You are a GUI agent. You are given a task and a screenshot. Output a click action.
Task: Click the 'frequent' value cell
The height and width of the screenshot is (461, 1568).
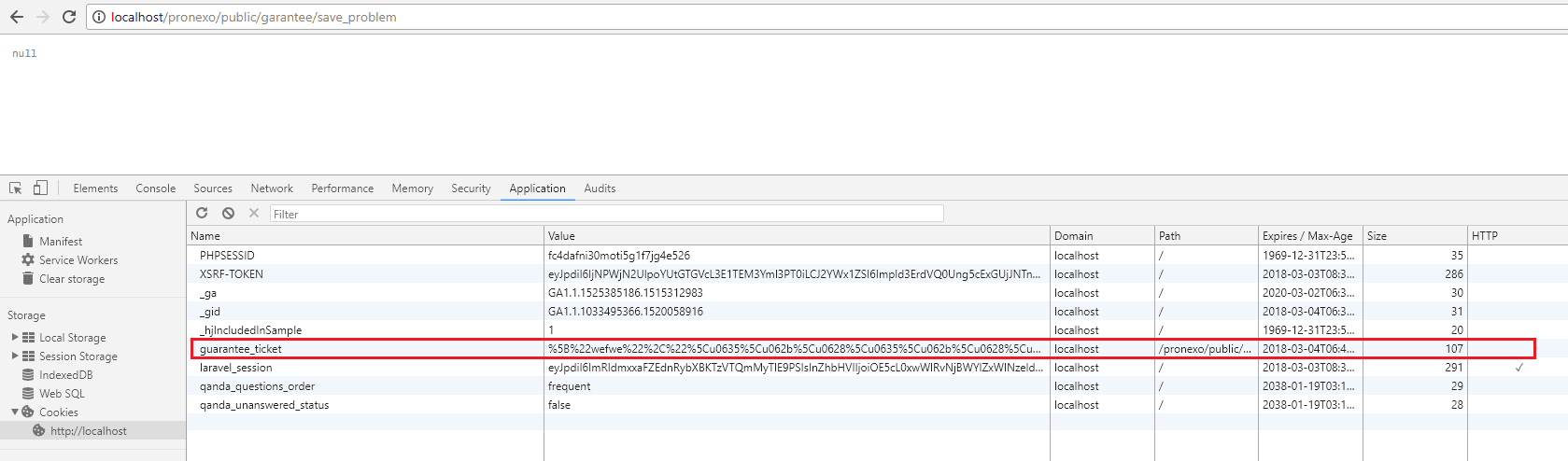pyautogui.click(x=797, y=385)
